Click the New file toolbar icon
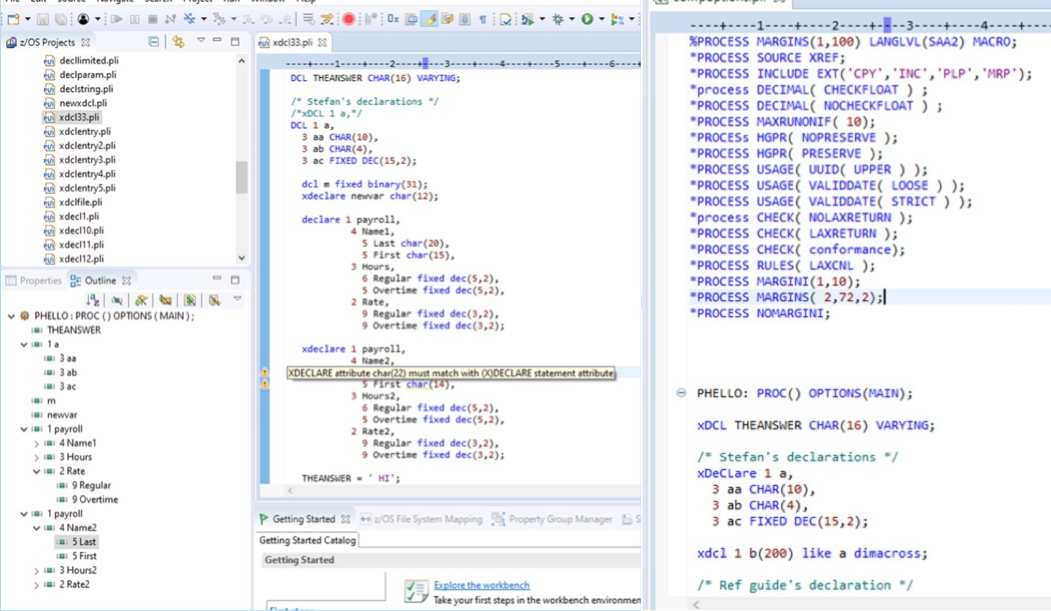Viewport: 1051px width, 611px height. tap(13, 19)
